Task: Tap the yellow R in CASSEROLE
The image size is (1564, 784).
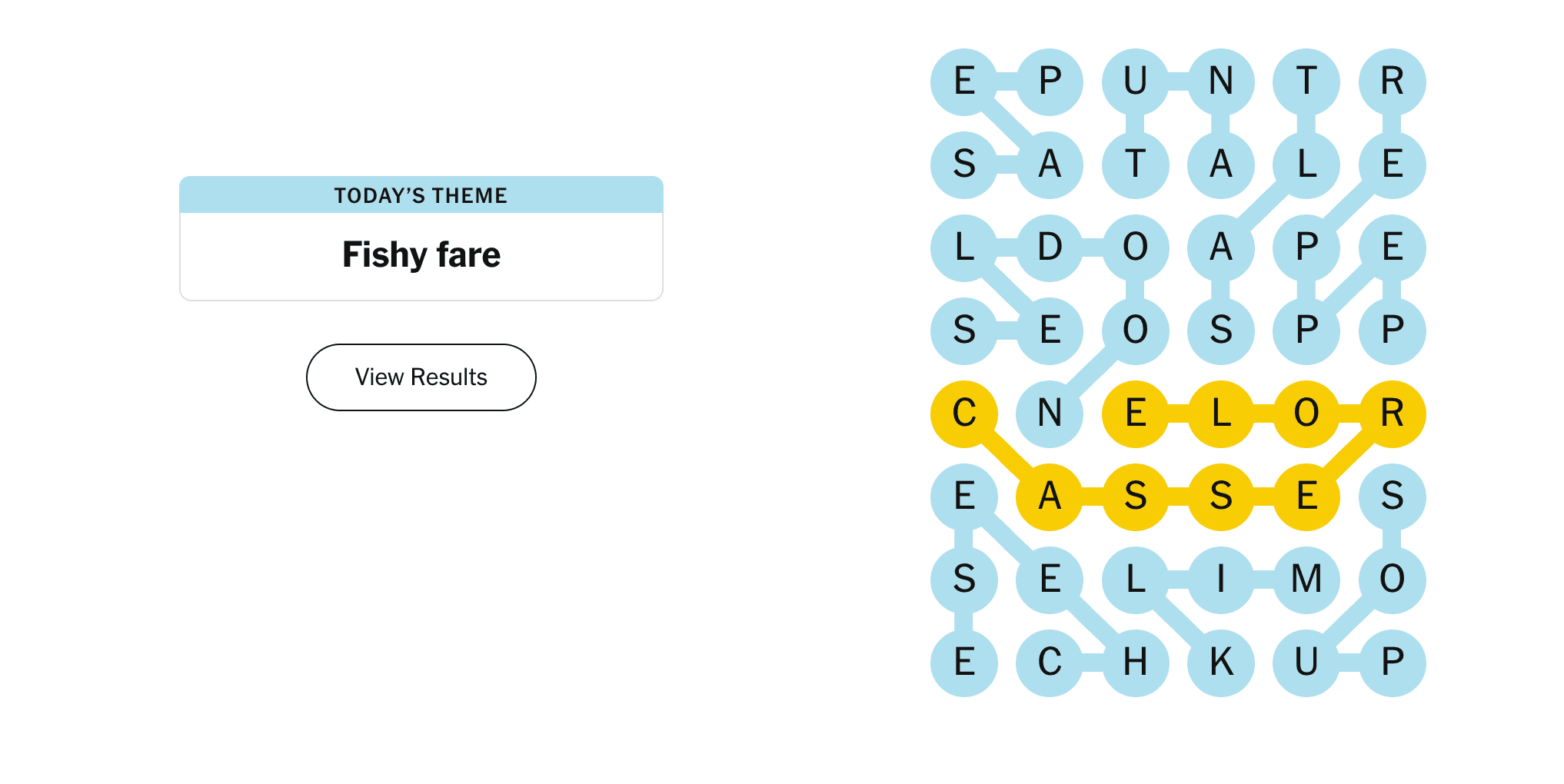Action: click(1393, 414)
